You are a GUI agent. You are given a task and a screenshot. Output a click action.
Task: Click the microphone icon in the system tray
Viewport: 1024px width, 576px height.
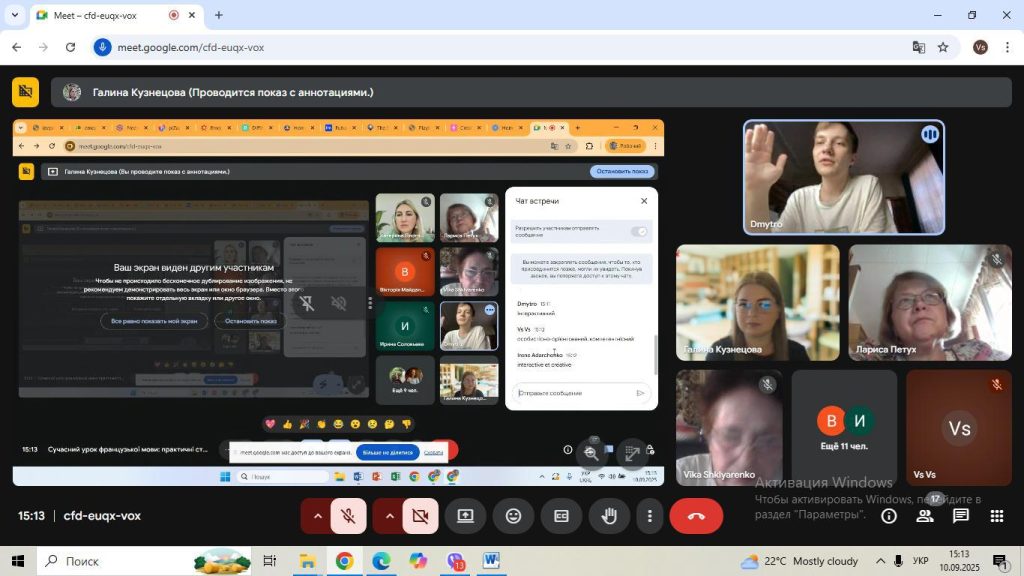pos(899,561)
